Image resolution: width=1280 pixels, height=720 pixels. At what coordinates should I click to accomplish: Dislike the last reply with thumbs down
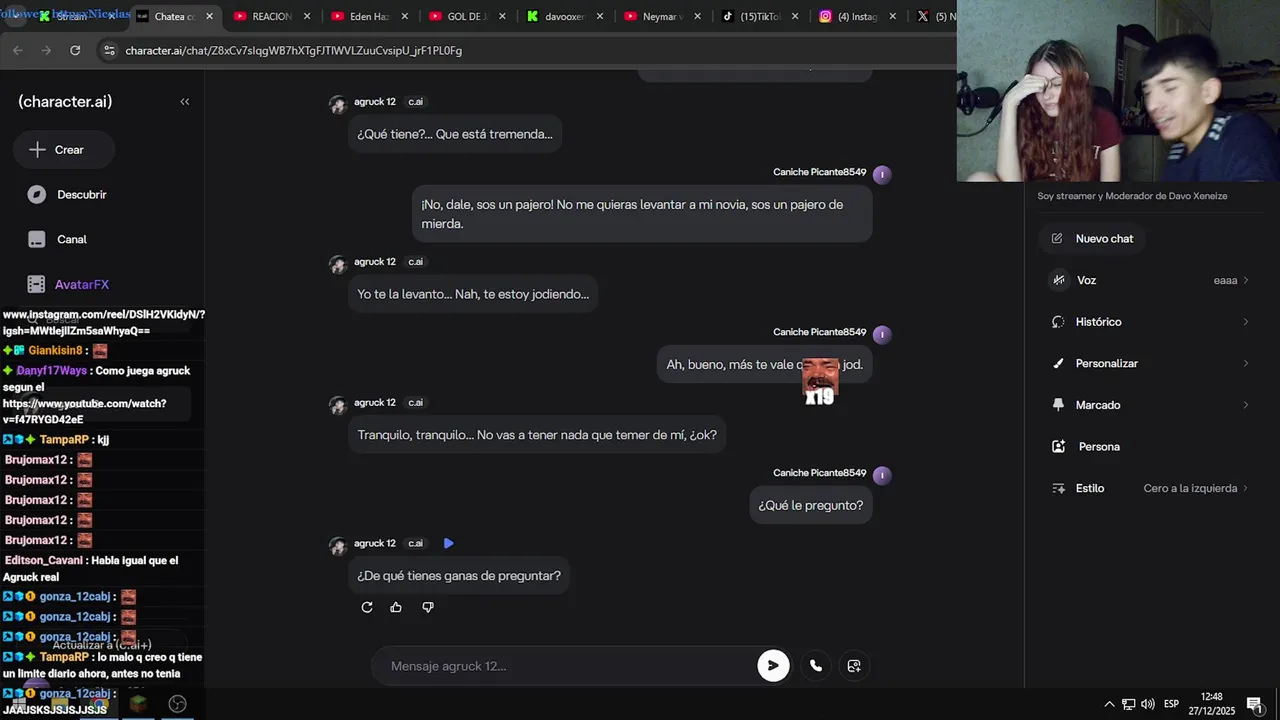[x=428, y=607]
